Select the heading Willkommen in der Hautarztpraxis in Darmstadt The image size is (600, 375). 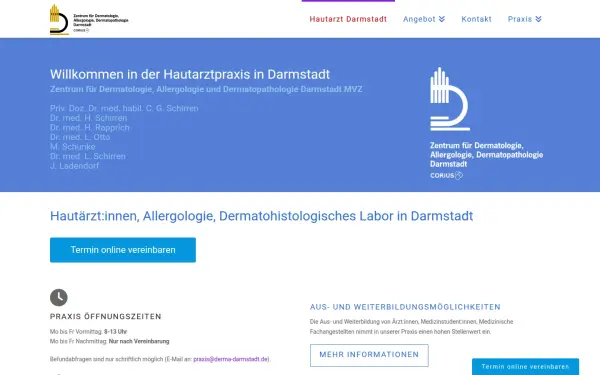coord(190,74)
